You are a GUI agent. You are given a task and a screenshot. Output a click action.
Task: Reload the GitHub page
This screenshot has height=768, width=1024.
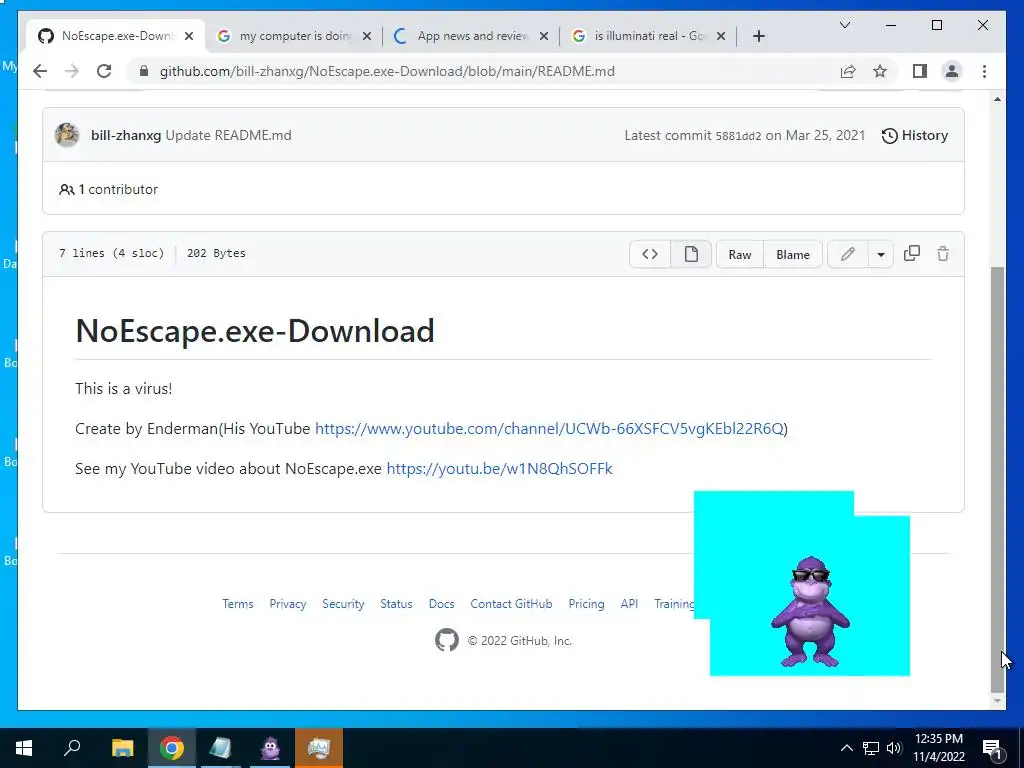pyautogui.click(x=104, y=71)
